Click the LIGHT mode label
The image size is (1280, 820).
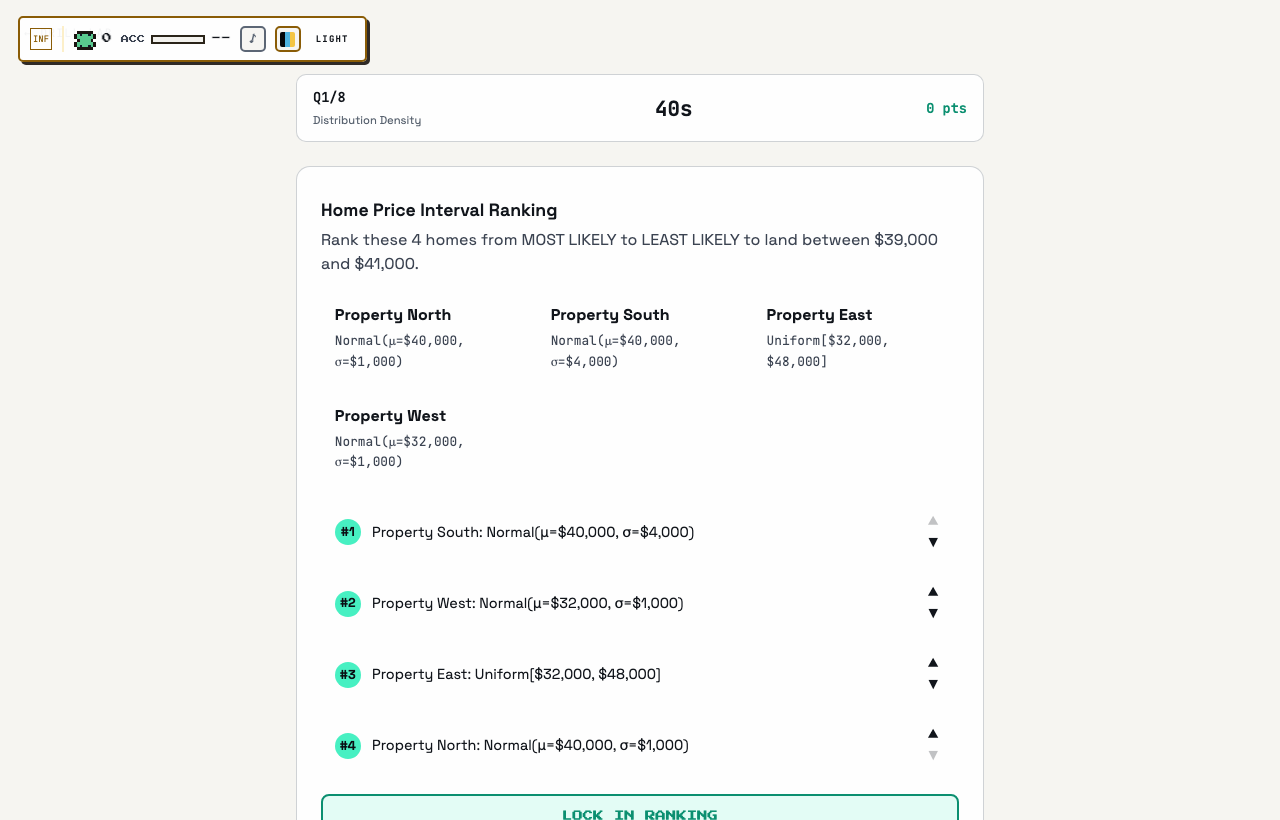(332, 39)
